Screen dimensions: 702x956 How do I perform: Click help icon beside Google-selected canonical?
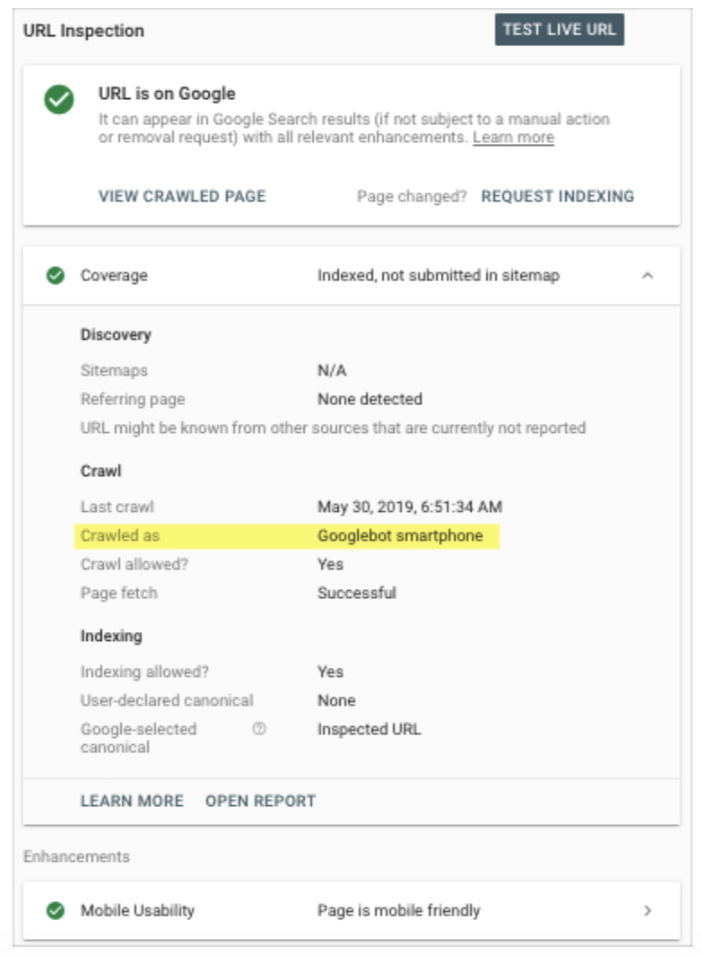click(x=259, y=729)
